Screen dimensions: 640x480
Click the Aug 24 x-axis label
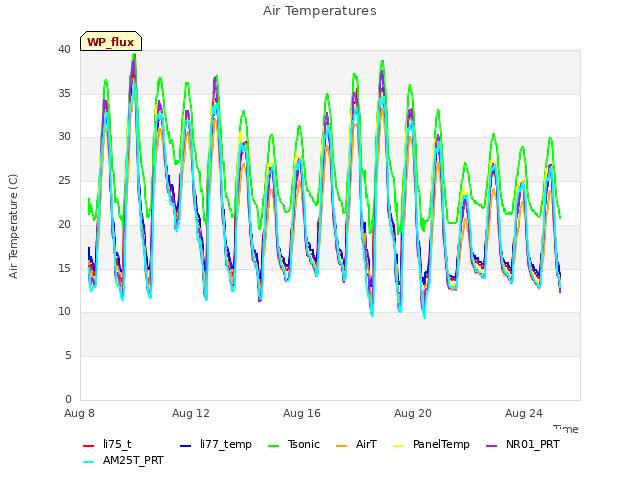524,413
